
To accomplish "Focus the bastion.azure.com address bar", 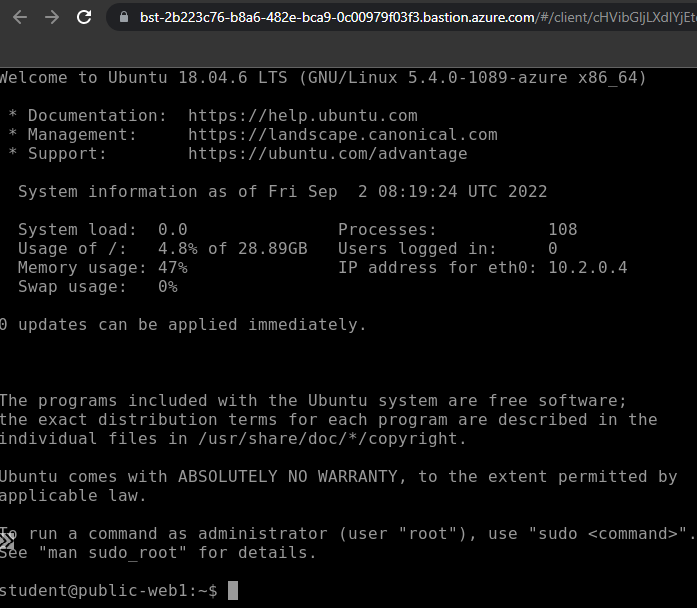I will [x=400, y=17].
